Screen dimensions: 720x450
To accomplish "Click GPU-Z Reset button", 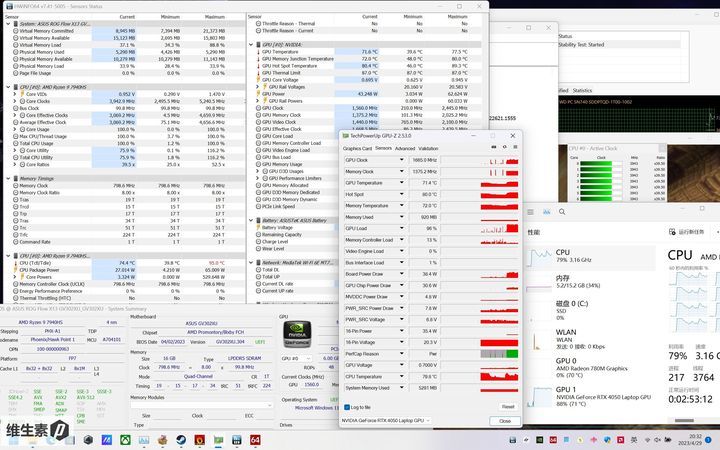I will [507, 407].
